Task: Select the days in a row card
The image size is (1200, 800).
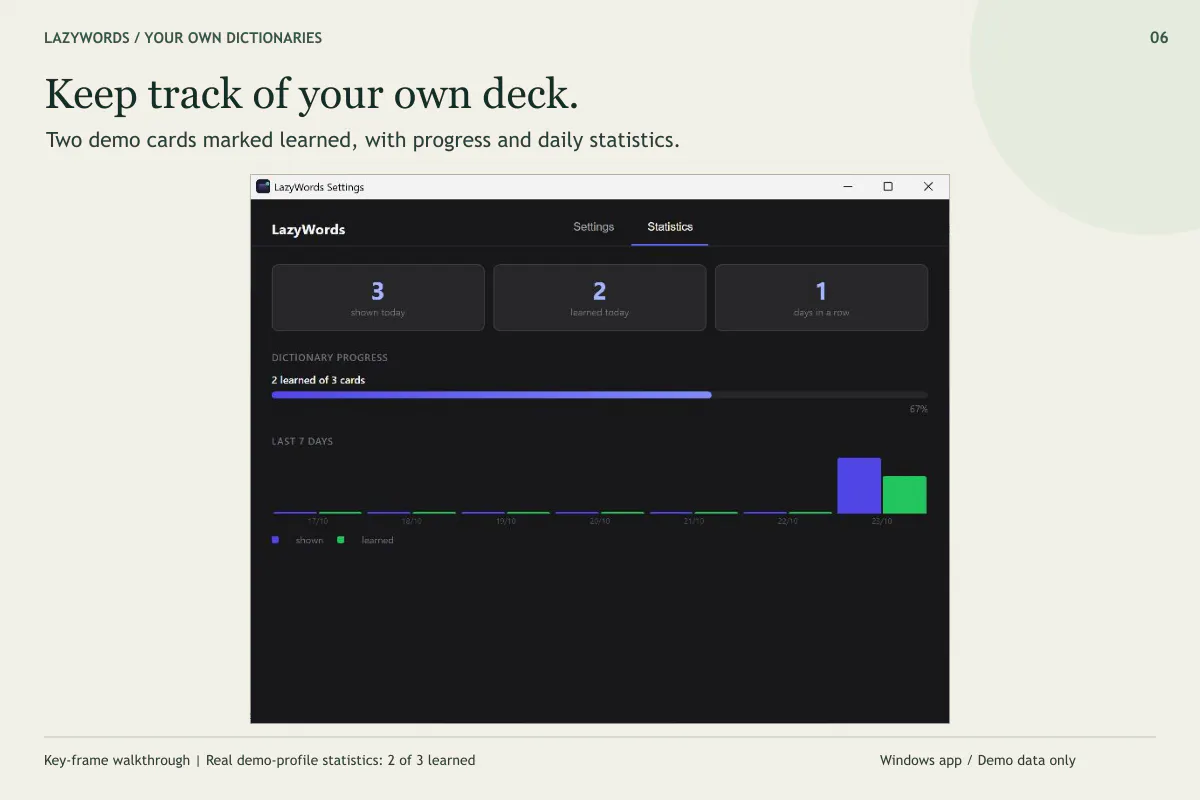Action: coord(821,297)
